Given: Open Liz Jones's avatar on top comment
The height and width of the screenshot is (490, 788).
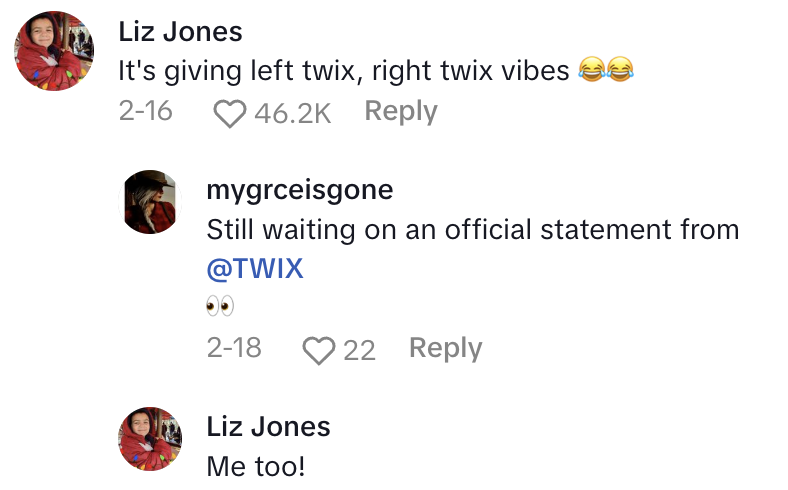Looking at the screenshot, I should point(55,51).
